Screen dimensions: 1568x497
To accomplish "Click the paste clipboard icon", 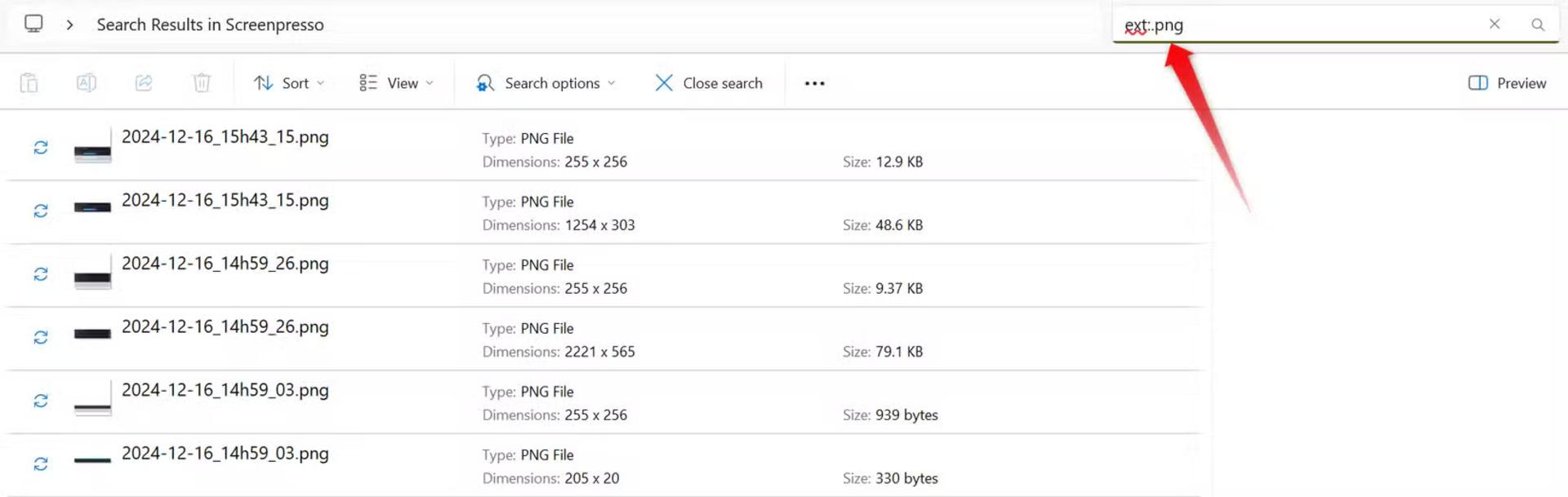I will 29,82.
